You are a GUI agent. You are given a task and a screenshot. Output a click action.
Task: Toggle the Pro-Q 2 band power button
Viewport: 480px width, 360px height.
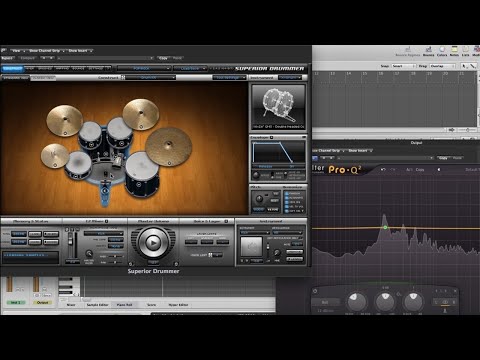tap(315, 291)
